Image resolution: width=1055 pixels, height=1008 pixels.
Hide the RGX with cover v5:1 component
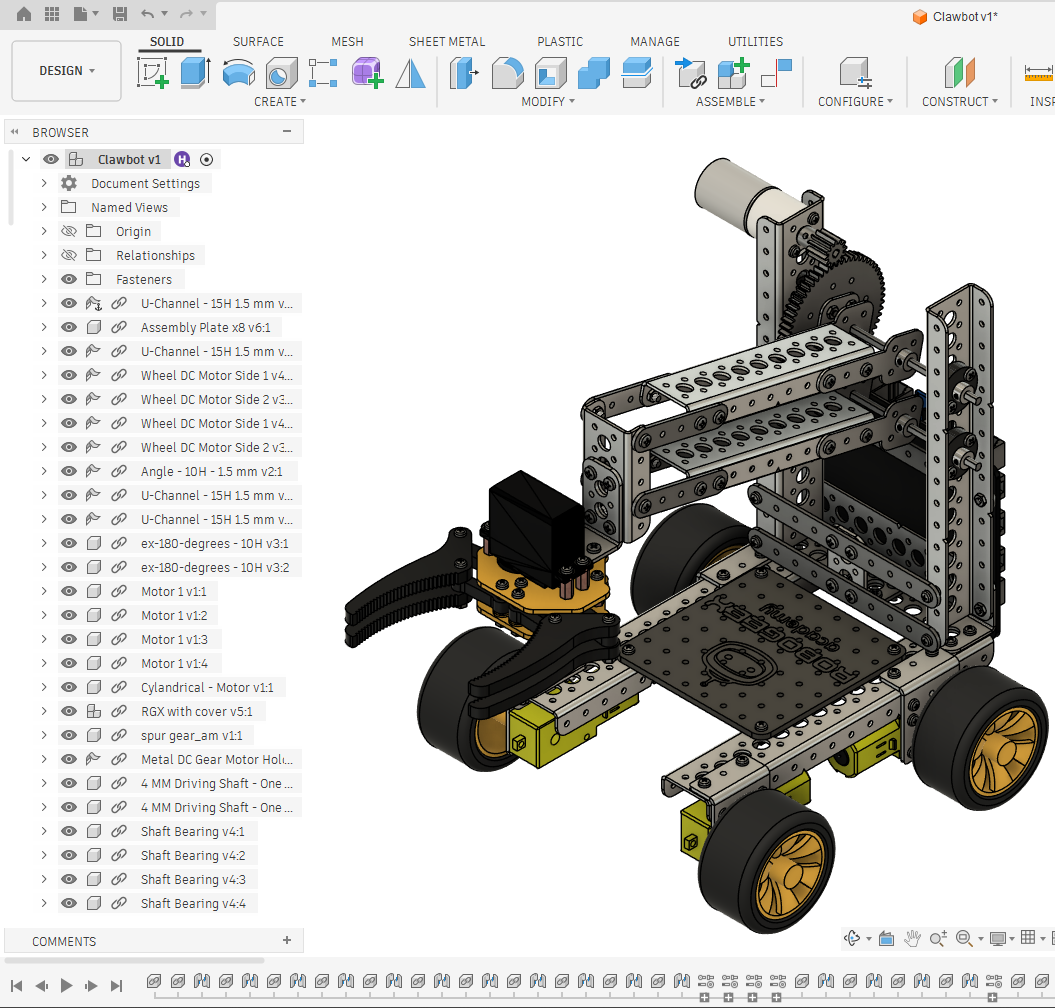(69, 711)
